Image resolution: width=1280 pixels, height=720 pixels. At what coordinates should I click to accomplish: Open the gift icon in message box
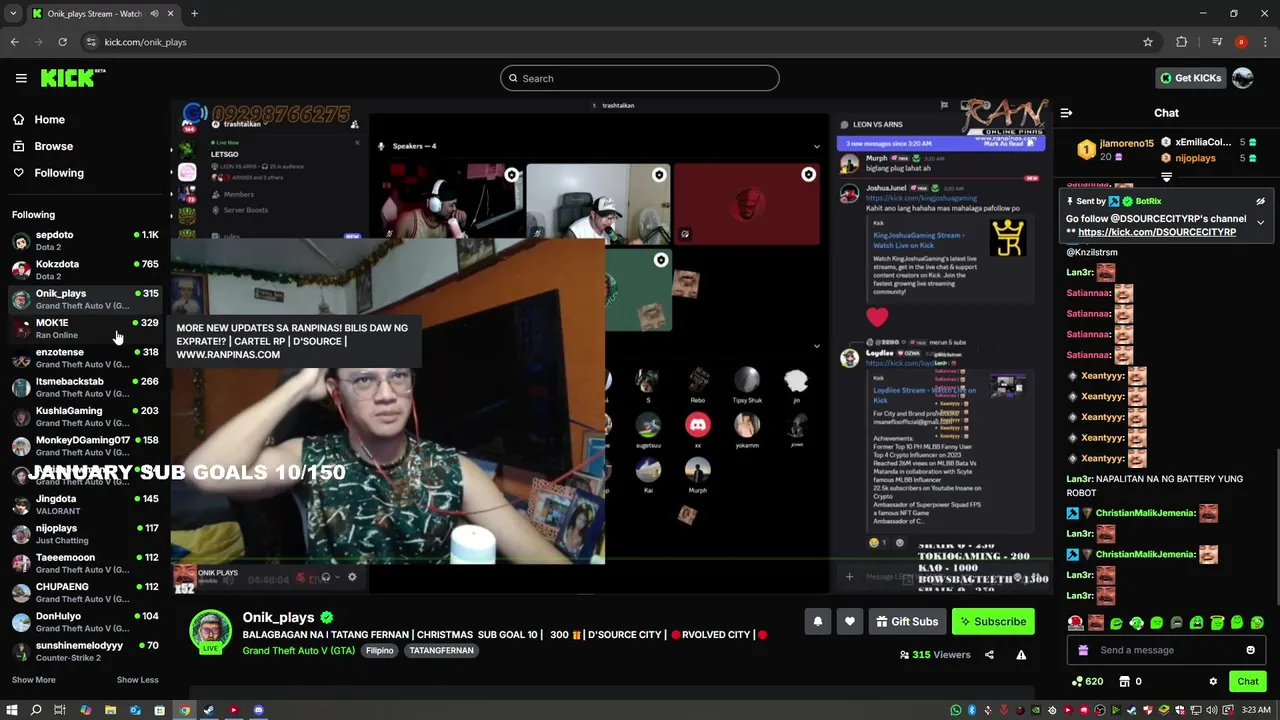[x=1083, y=650]
